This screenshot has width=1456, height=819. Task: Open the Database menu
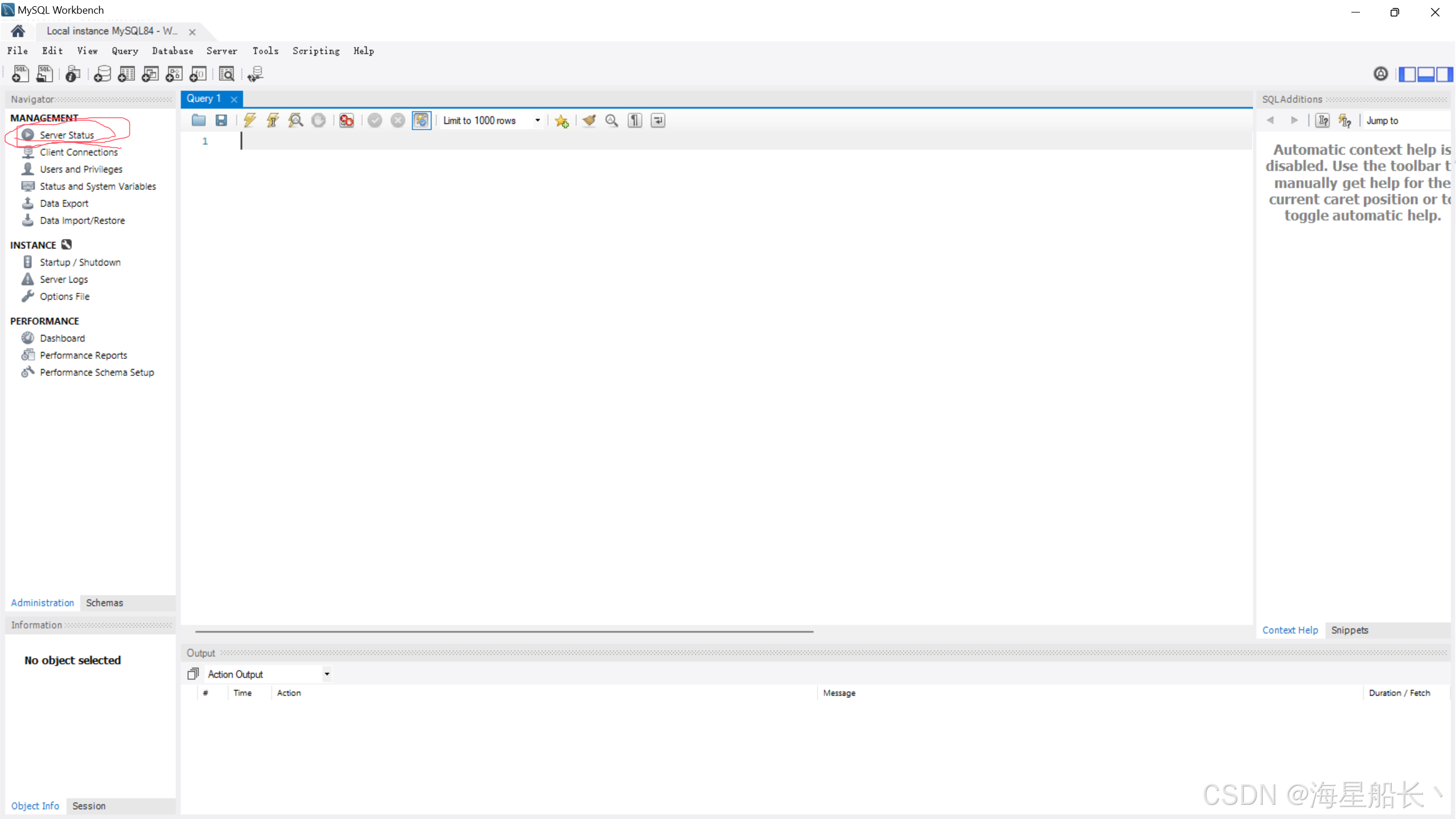pyautogui.click(x=172, y=51)
